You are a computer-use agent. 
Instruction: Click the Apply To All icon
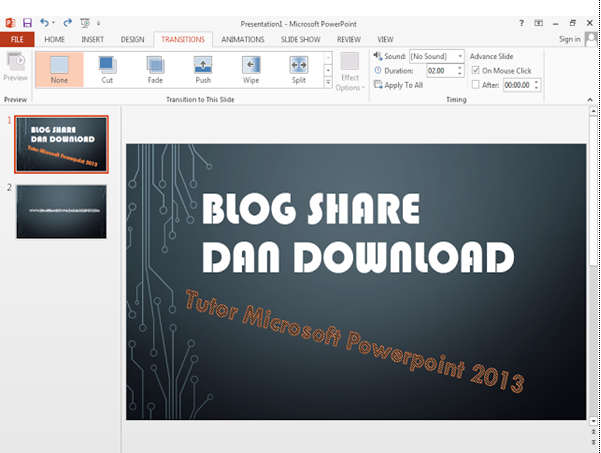(378, 85)
